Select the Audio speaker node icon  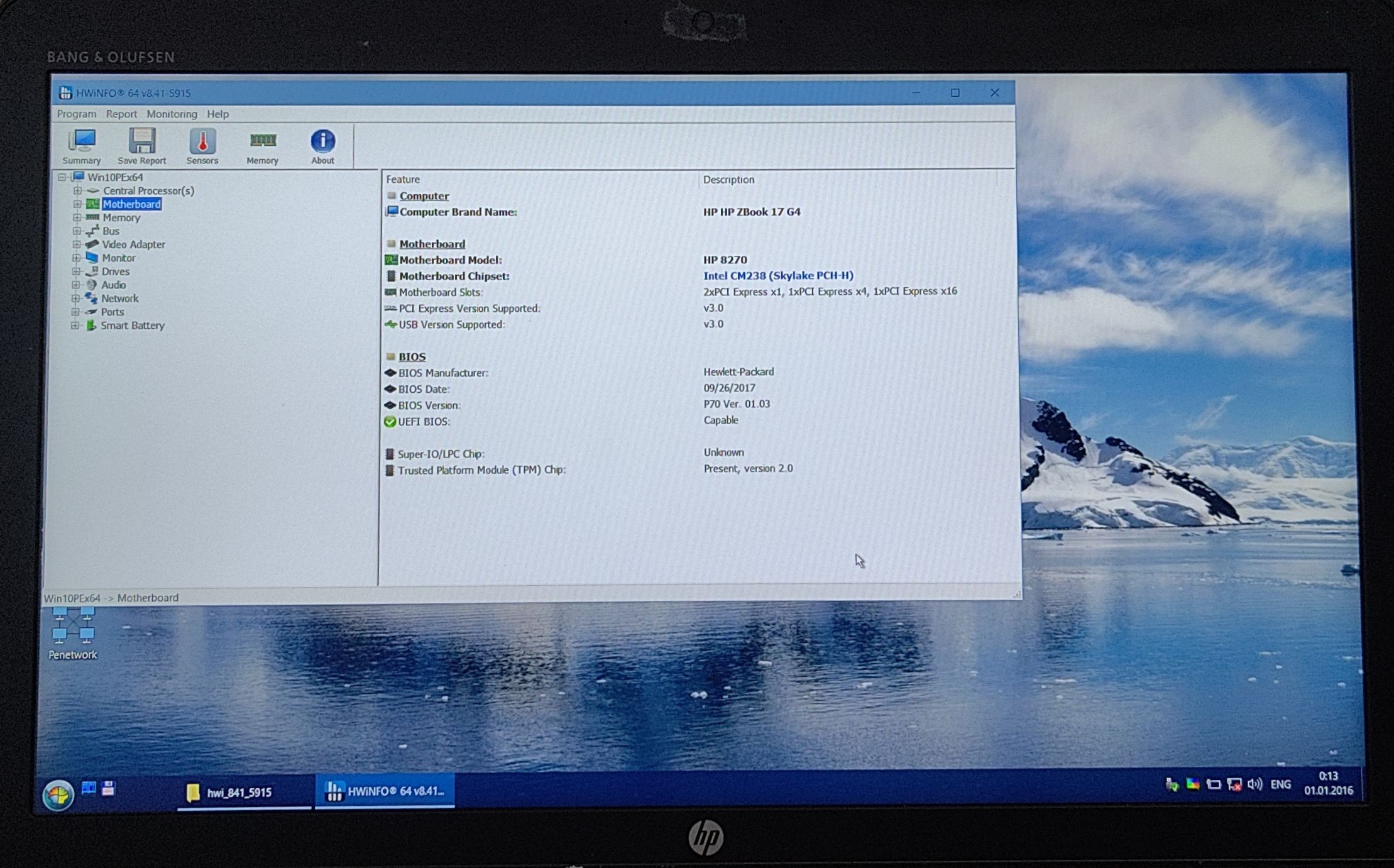92,285
